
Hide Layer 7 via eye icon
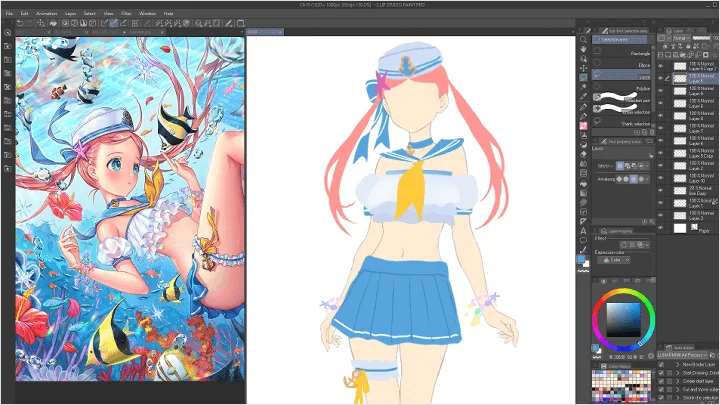(x=661, y=129)
